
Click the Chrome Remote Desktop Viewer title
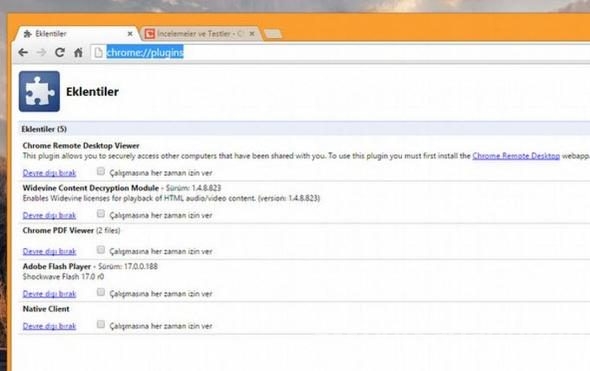tap(81, 146)
